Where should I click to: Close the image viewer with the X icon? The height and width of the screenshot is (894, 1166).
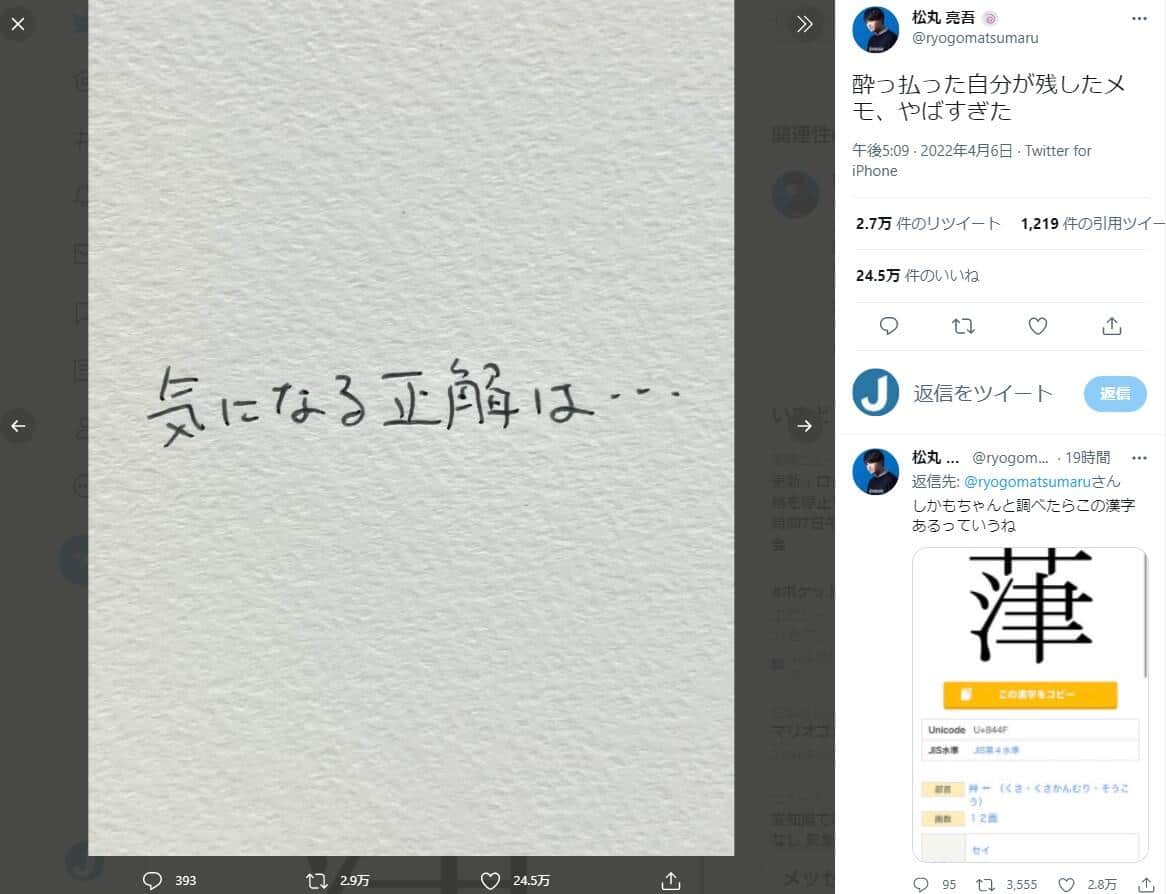(x=18, y=24)
